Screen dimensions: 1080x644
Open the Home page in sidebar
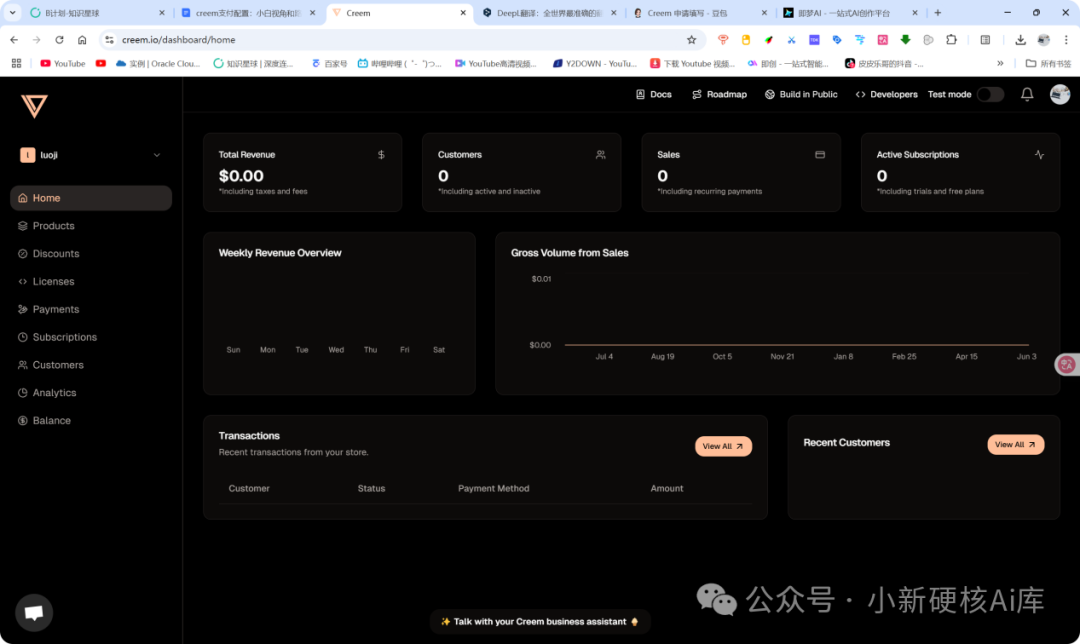[91, 198]
